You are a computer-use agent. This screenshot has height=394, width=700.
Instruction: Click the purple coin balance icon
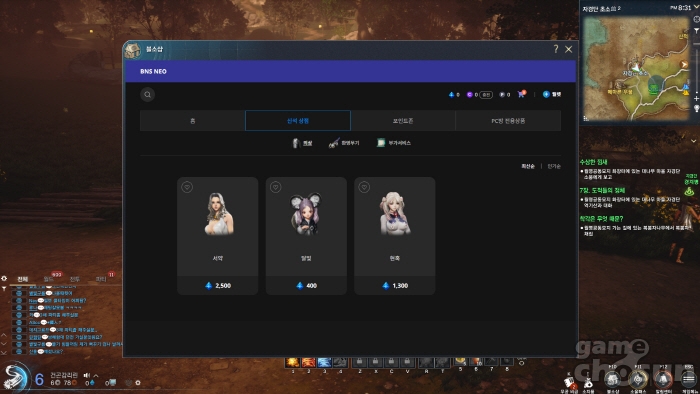[469, 95]
